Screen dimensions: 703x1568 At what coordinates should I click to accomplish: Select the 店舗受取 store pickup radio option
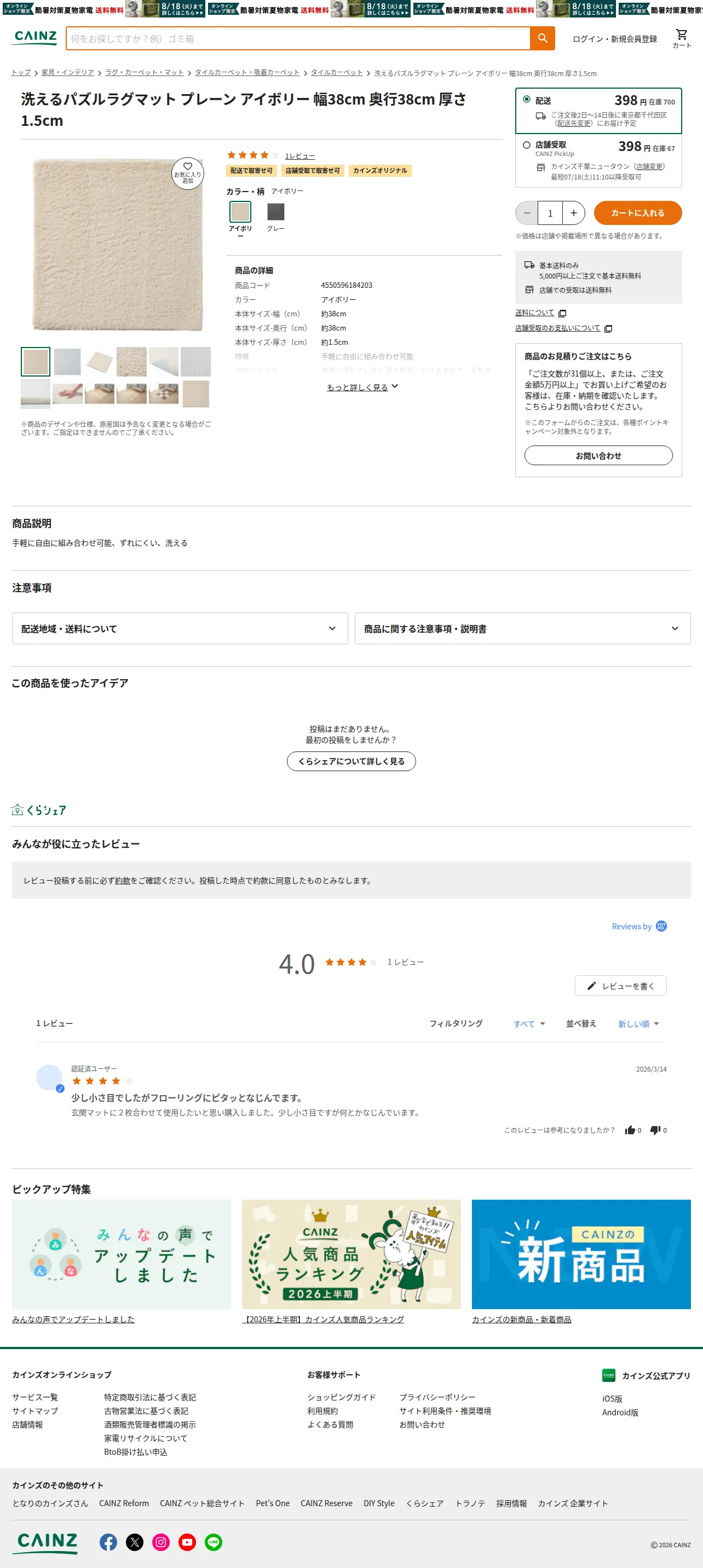(527, 145)
